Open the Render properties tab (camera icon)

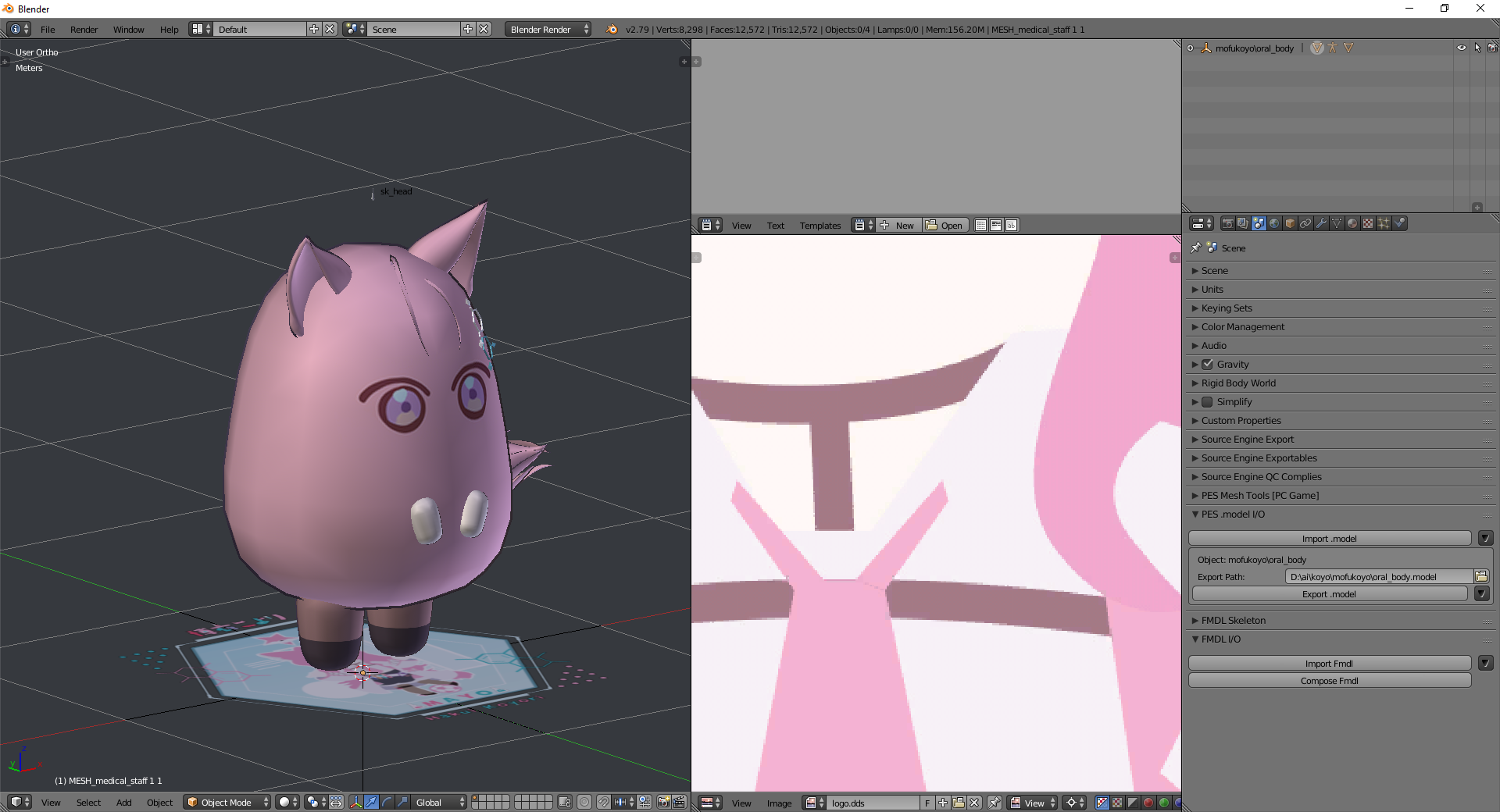[x=1227, y=223]
